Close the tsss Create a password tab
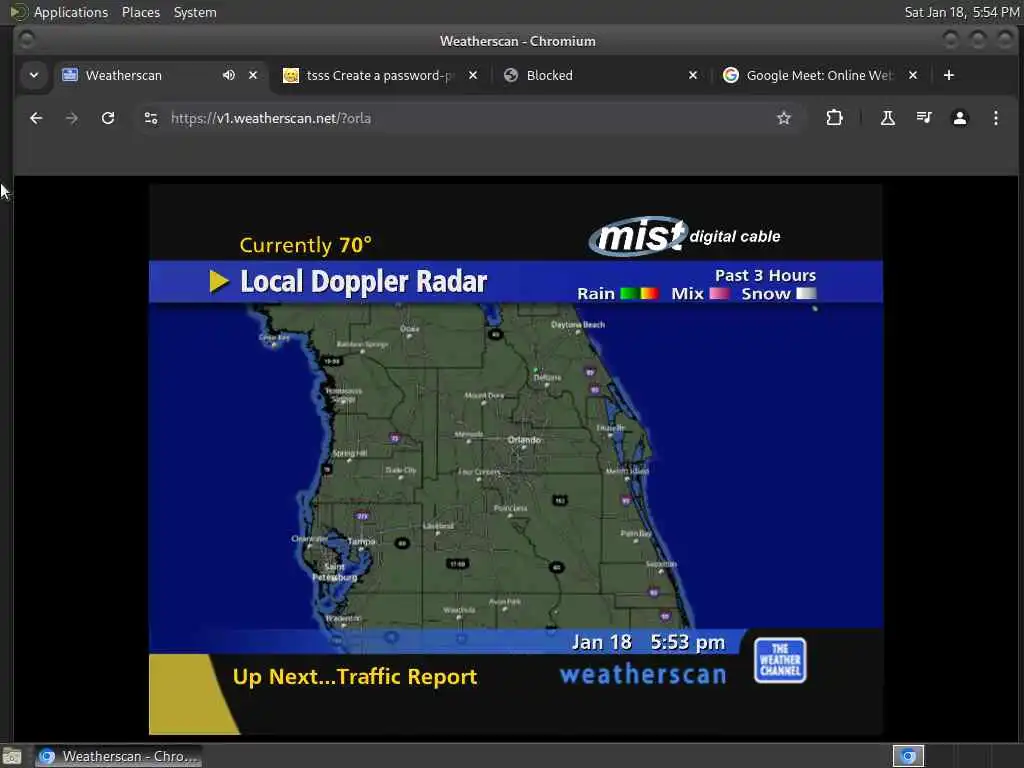1024x768 pixels. point(473,75)
